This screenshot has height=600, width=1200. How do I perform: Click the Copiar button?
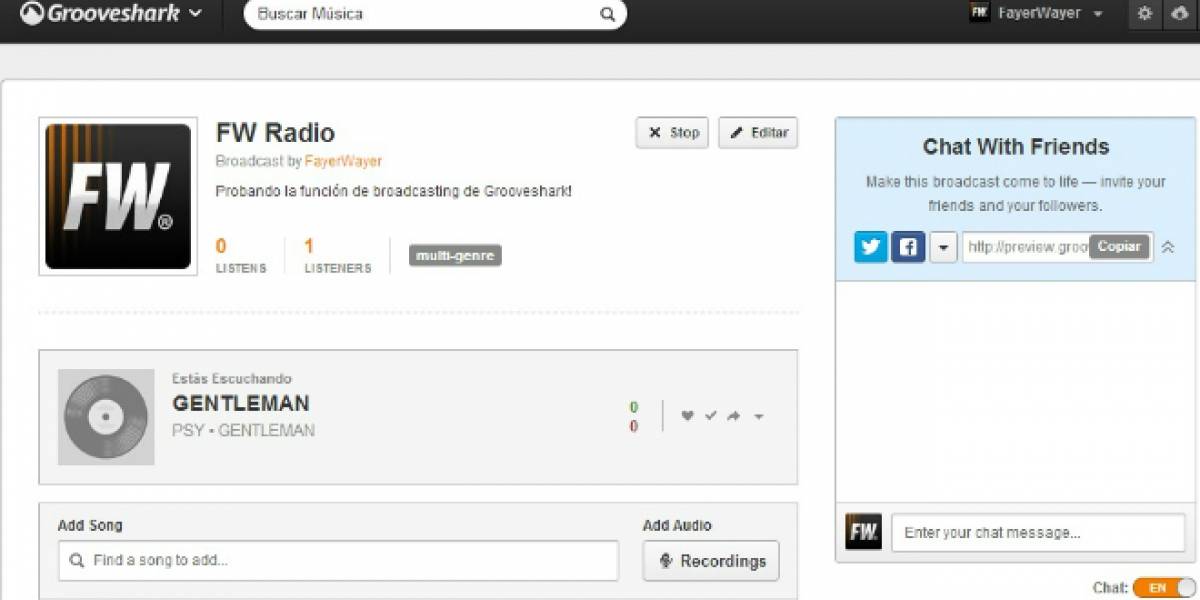1119,247
